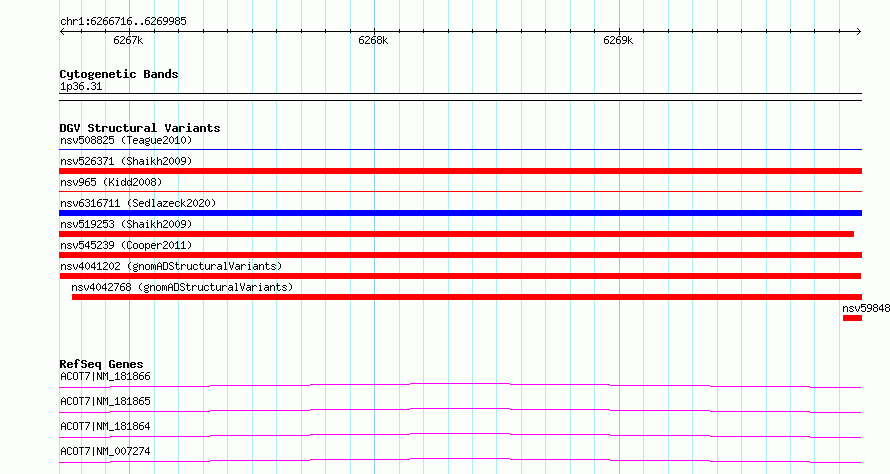Click the magenta line for ACOT7|NM_007274
Viewport: 890px width, 474px height.
460,460
